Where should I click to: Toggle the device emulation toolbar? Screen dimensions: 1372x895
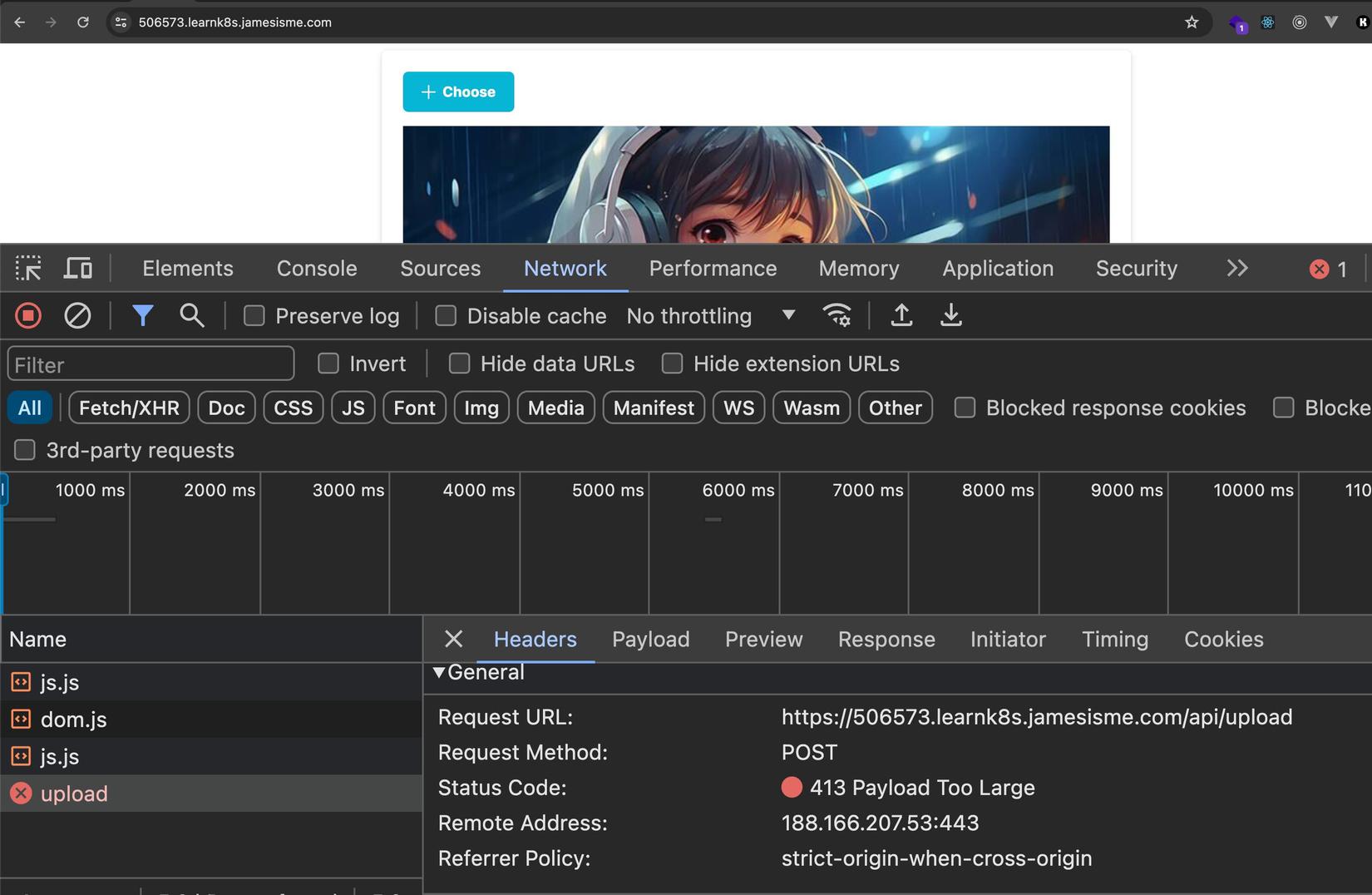(x=77, y=268)
